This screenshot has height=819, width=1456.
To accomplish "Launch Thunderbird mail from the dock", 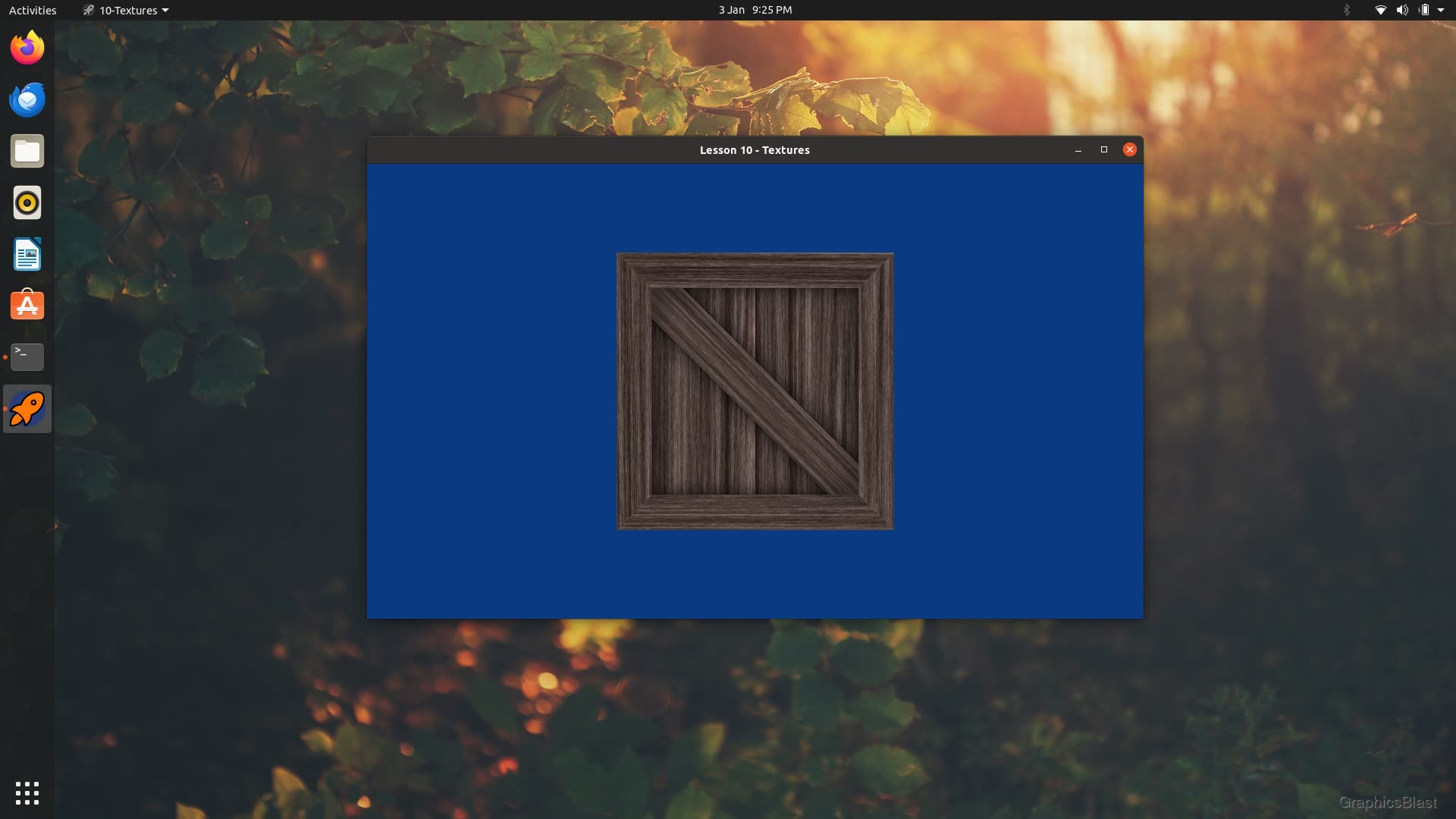I will 27,99.
